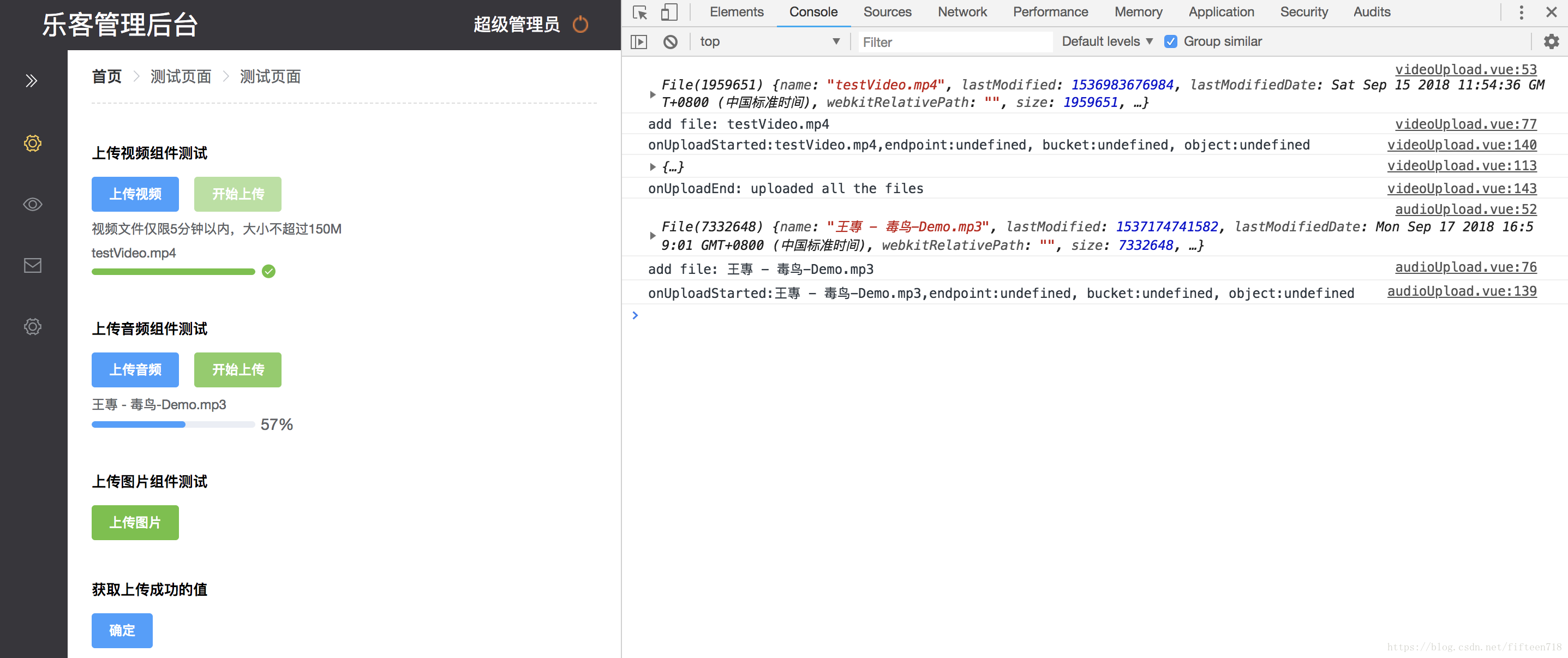
Task: Expand the File(1959651) object entry
Action: click(x=653, y=94)
